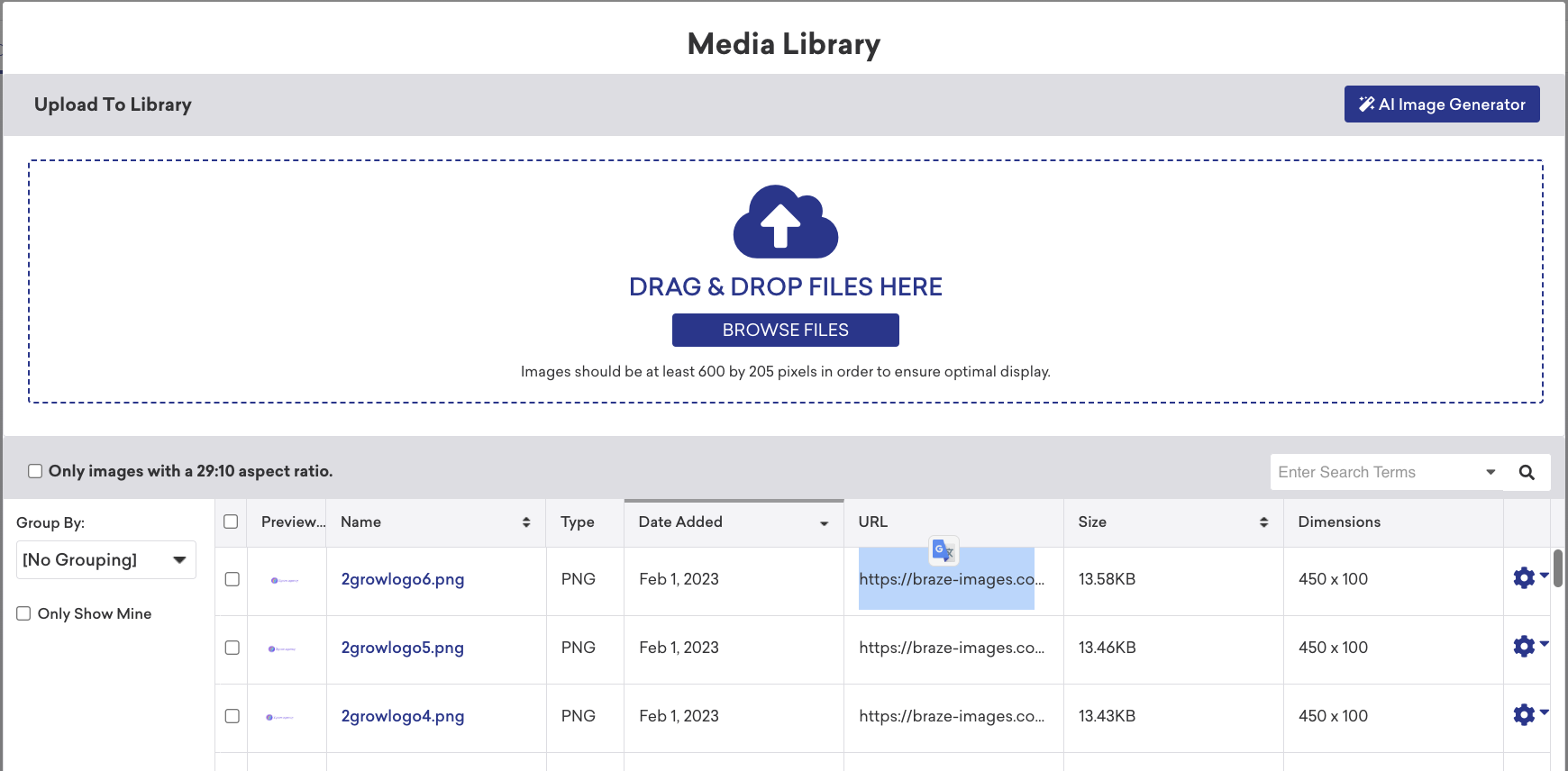The width and height of the screenshot is (1568, 771).
Task: Sort by the Name column arrows
Action: (x=526, y=522)
